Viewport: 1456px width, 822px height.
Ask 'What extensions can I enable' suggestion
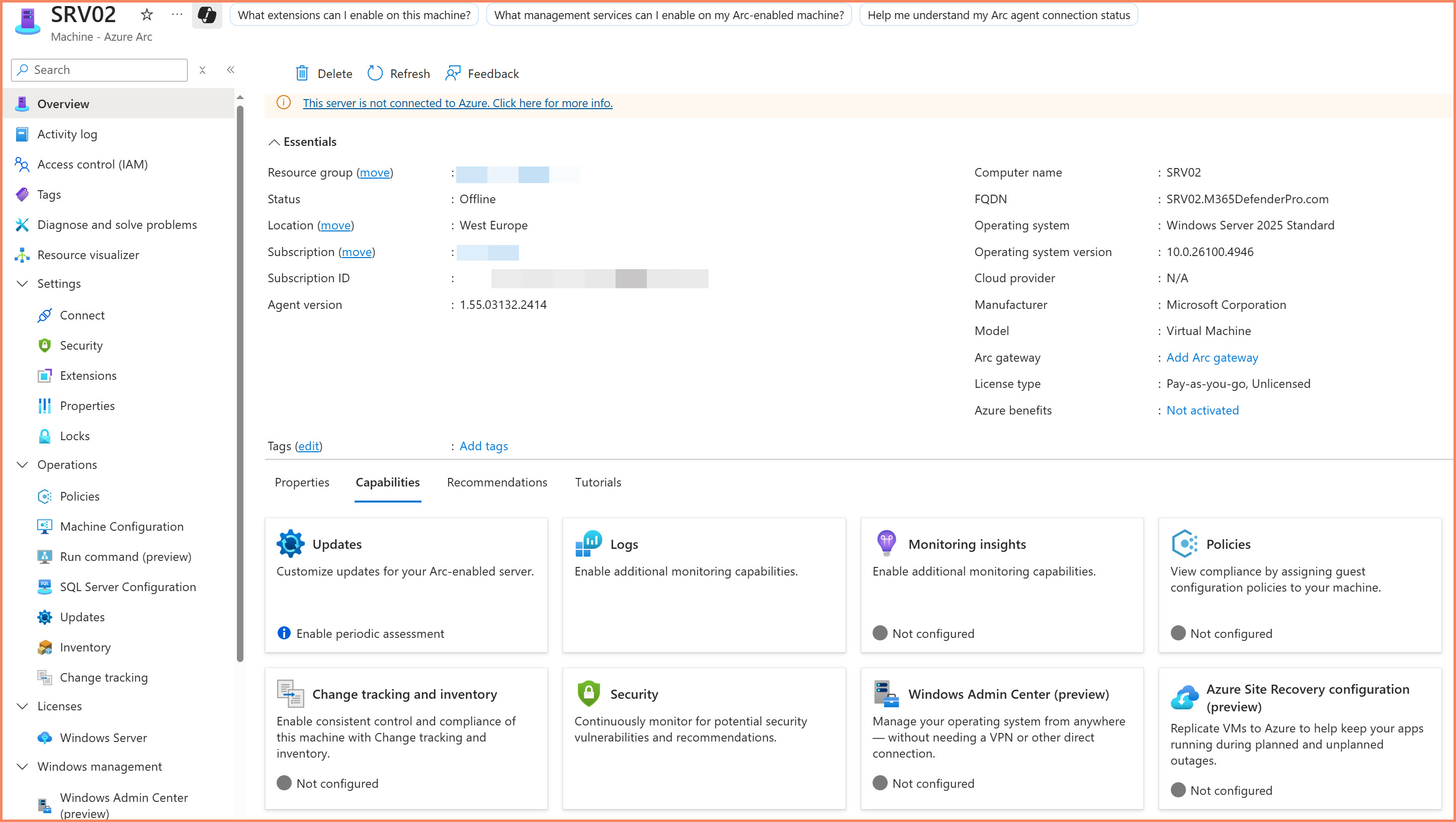point(355,15)
